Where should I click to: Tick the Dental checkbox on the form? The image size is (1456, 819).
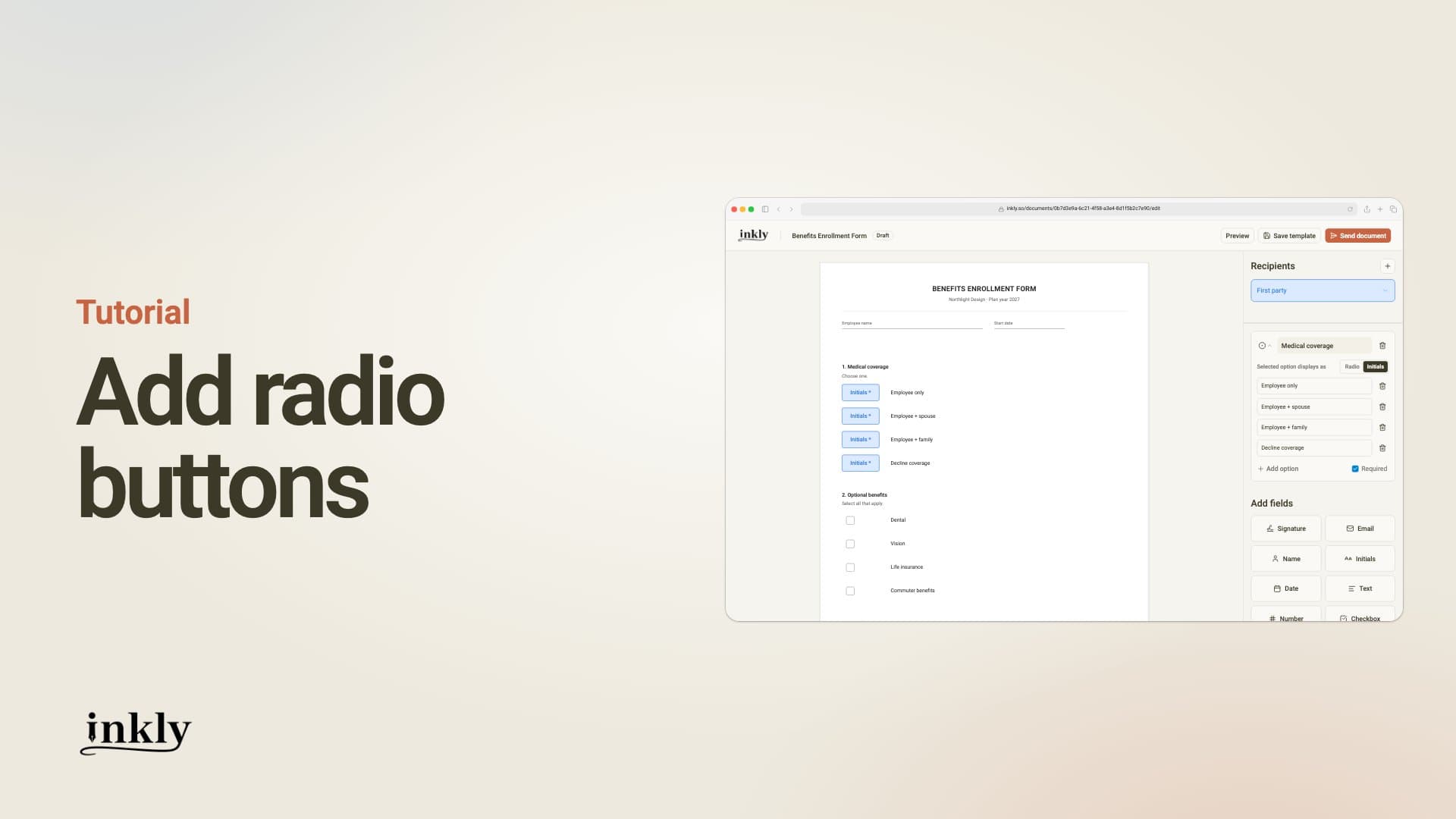[x=850, y=520]
